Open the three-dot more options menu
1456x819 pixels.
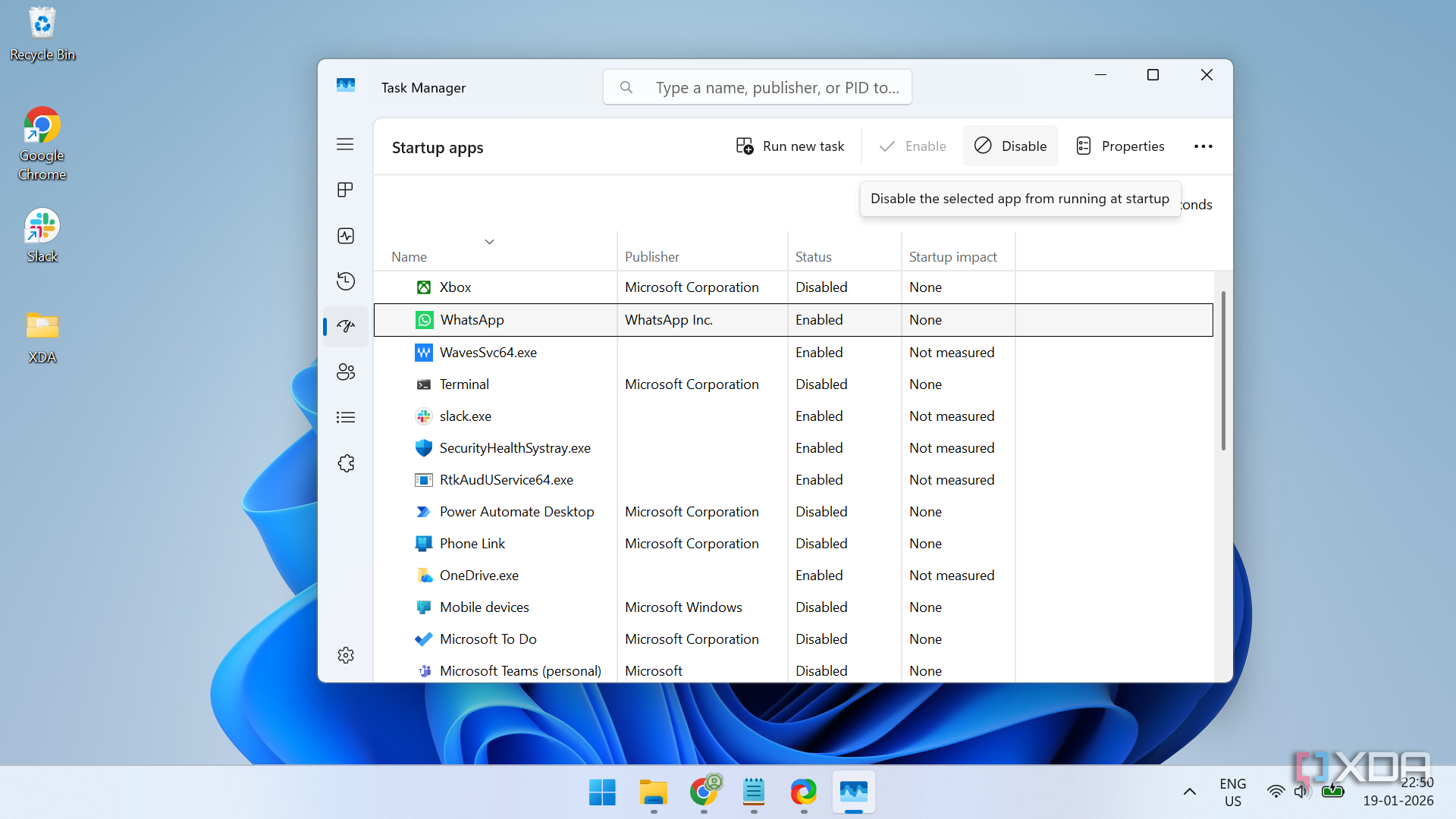pyautogui.click(x=1203, y=146)
